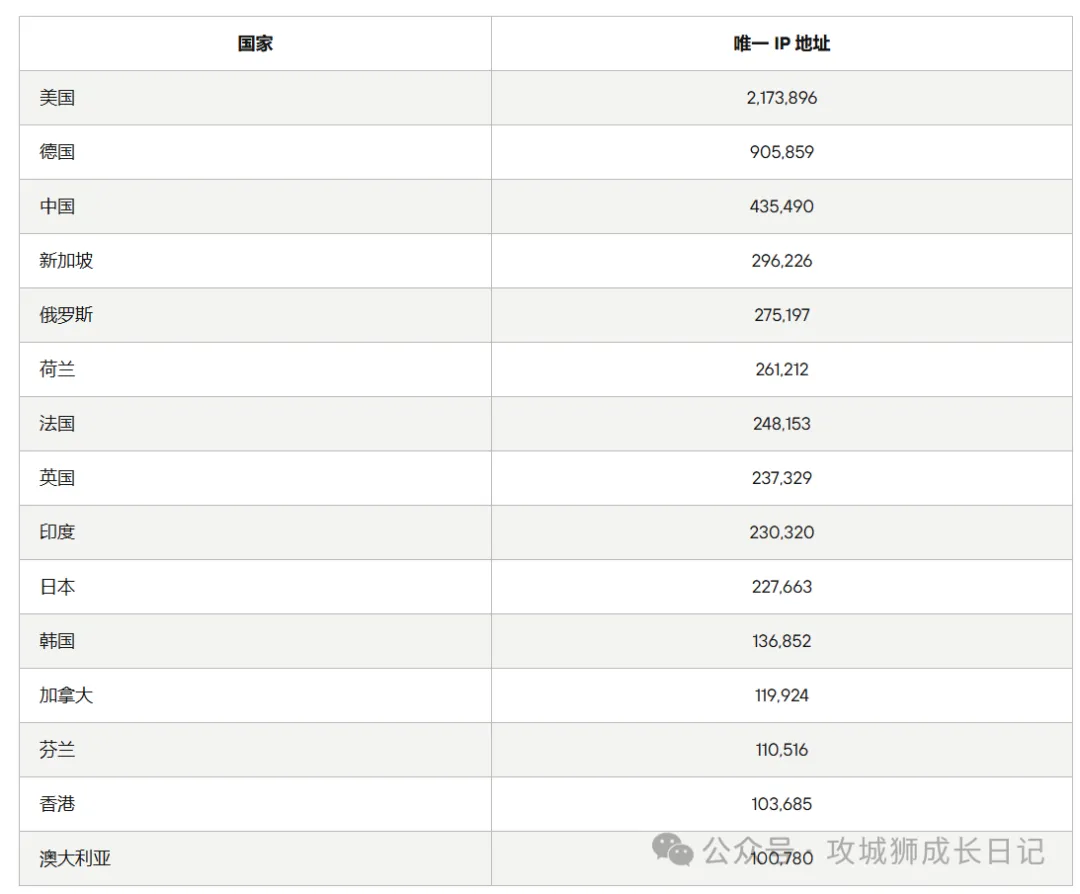This screenshot has height=894, width=1080.
Task: Click the value 261,212
Action: coord(781,369)
